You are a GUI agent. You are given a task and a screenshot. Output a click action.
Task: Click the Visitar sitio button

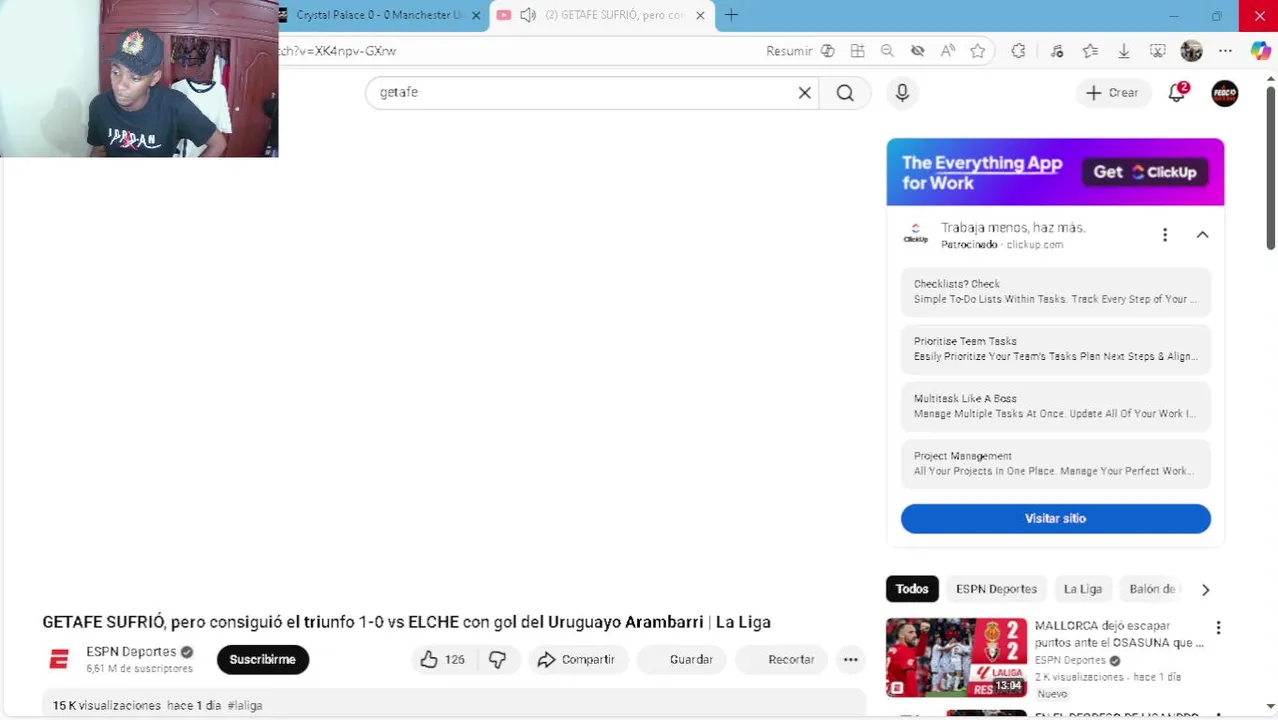[1055, 518]
